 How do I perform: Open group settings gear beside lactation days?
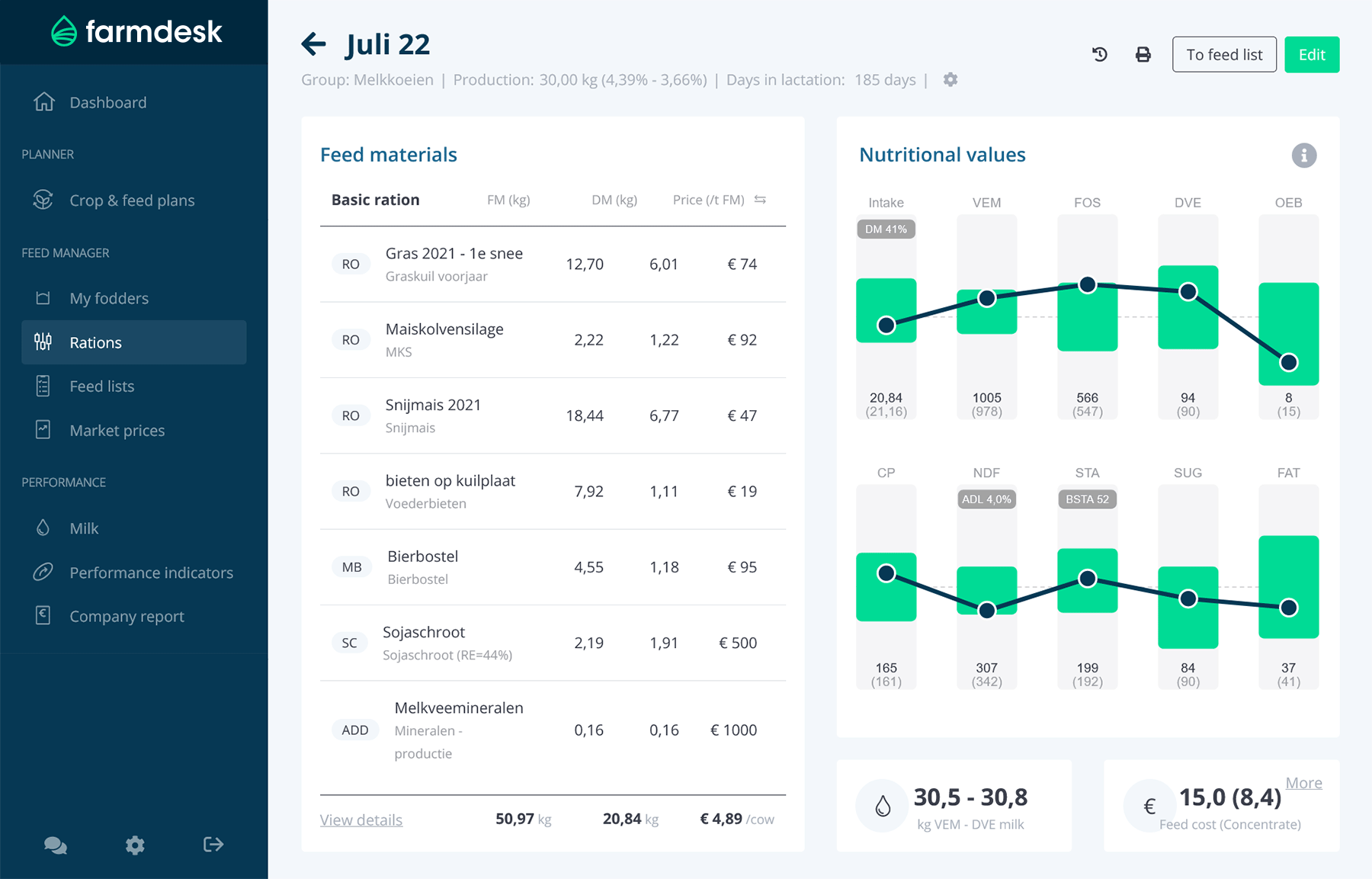tap(950, 79)
